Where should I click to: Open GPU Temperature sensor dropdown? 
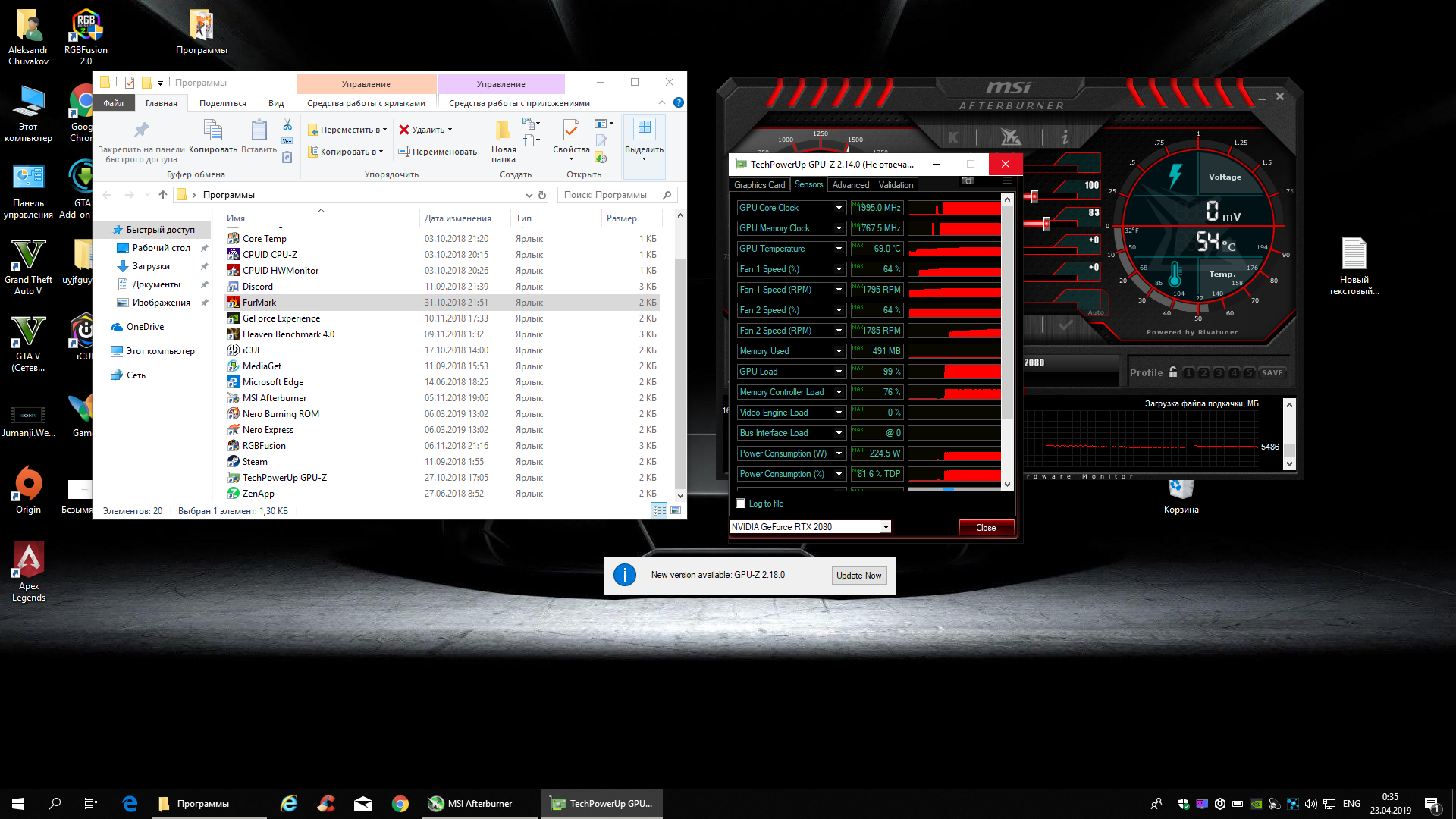839,249
